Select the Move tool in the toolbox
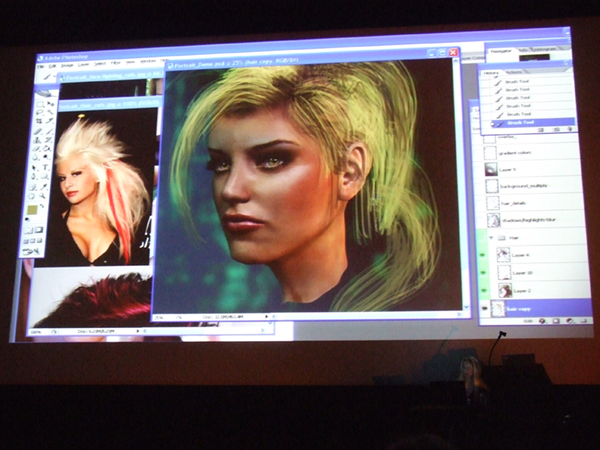Screen dimensions: 600x450 coord(49,105)
